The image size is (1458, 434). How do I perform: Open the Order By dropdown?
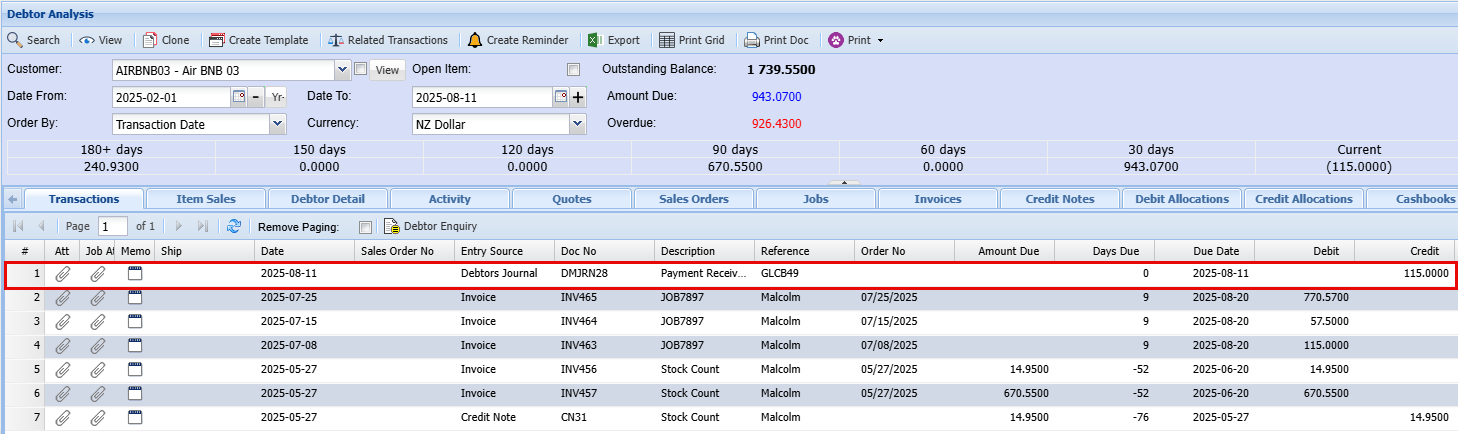(x=277, y=125)
